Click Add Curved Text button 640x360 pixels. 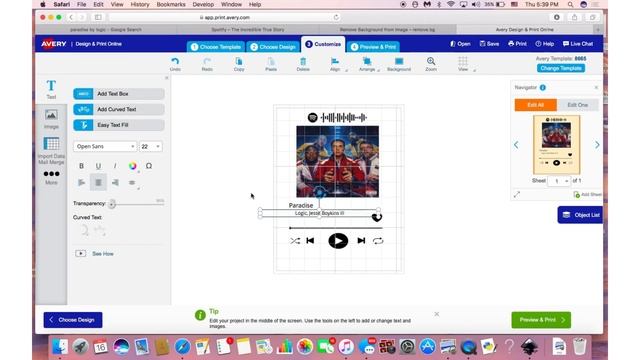119,109
